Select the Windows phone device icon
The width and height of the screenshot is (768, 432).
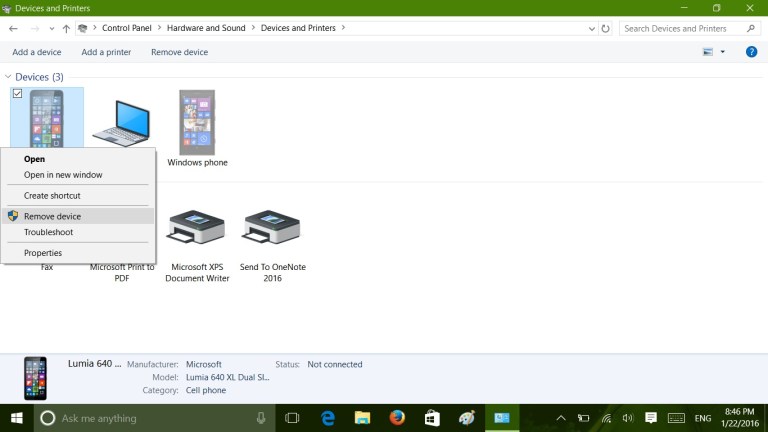(197, 122)
